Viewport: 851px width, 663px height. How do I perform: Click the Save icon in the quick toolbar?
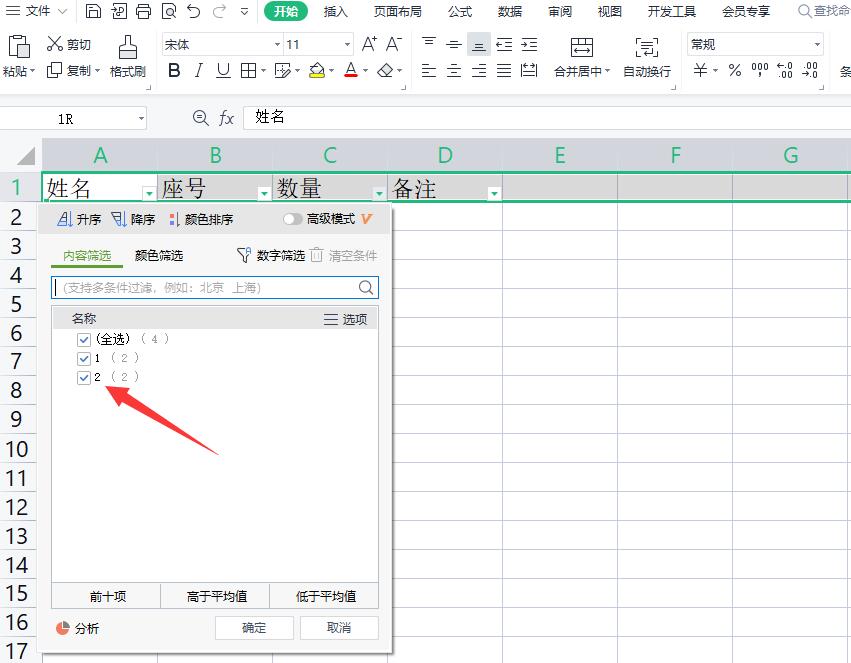coord(93,12)
